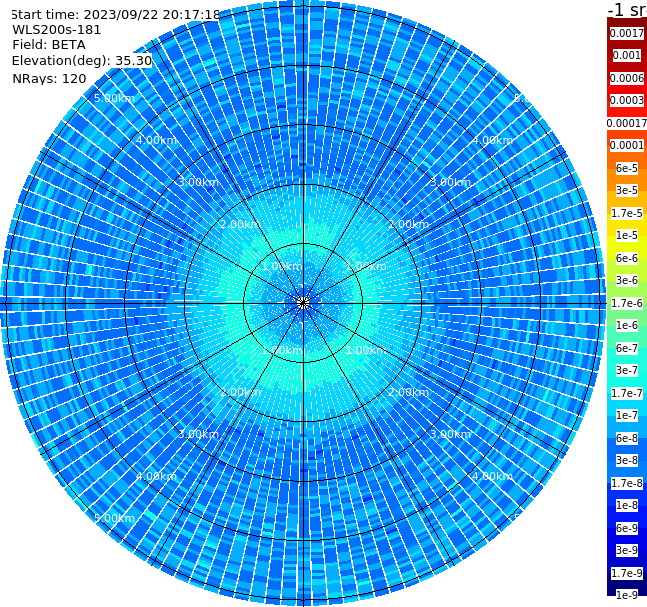Click the 0.0006 colorbar label
The width and height of the screenshot is (647, 607).
(627, 78)
